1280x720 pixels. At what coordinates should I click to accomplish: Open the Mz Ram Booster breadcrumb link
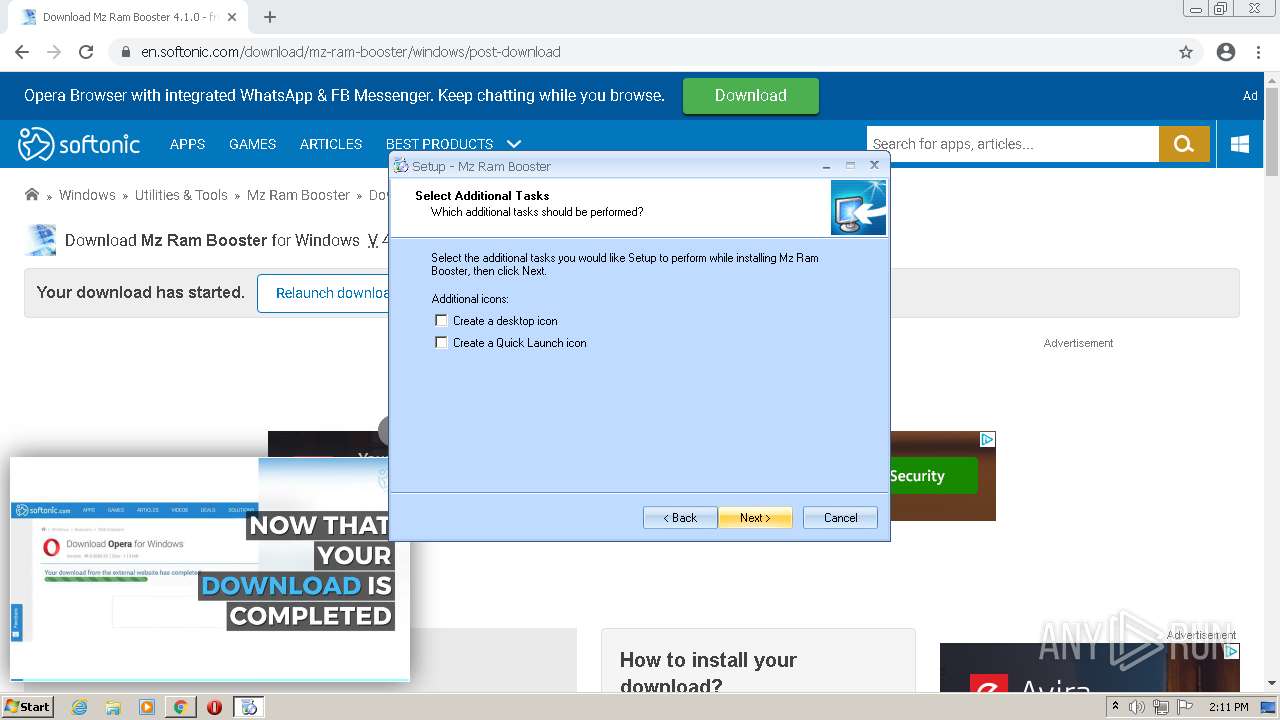[298, 195]
